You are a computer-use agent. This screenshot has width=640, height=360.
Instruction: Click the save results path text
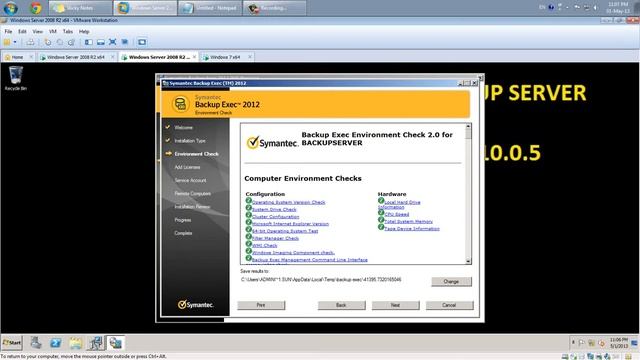point(321,280)
